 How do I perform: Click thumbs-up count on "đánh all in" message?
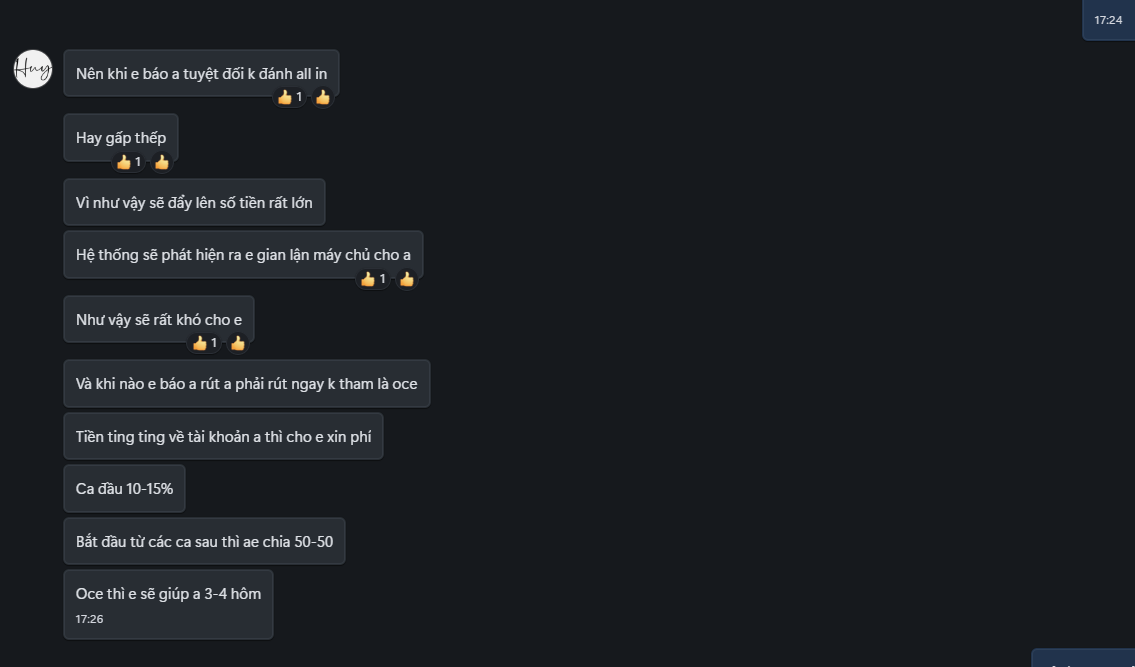point(290,97)
